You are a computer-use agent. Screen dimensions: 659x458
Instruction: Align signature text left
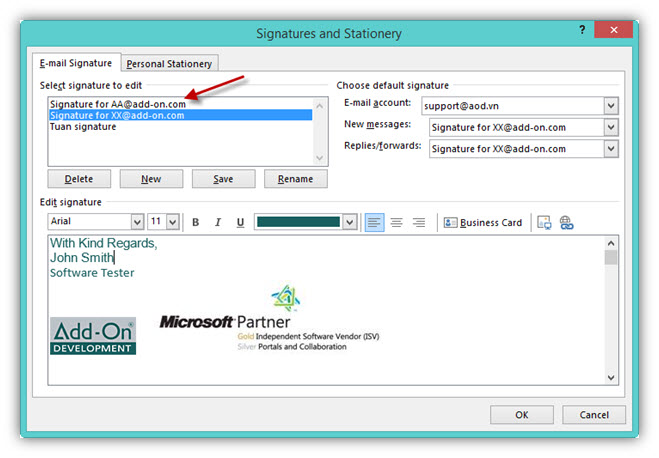(x=374, y=222)
